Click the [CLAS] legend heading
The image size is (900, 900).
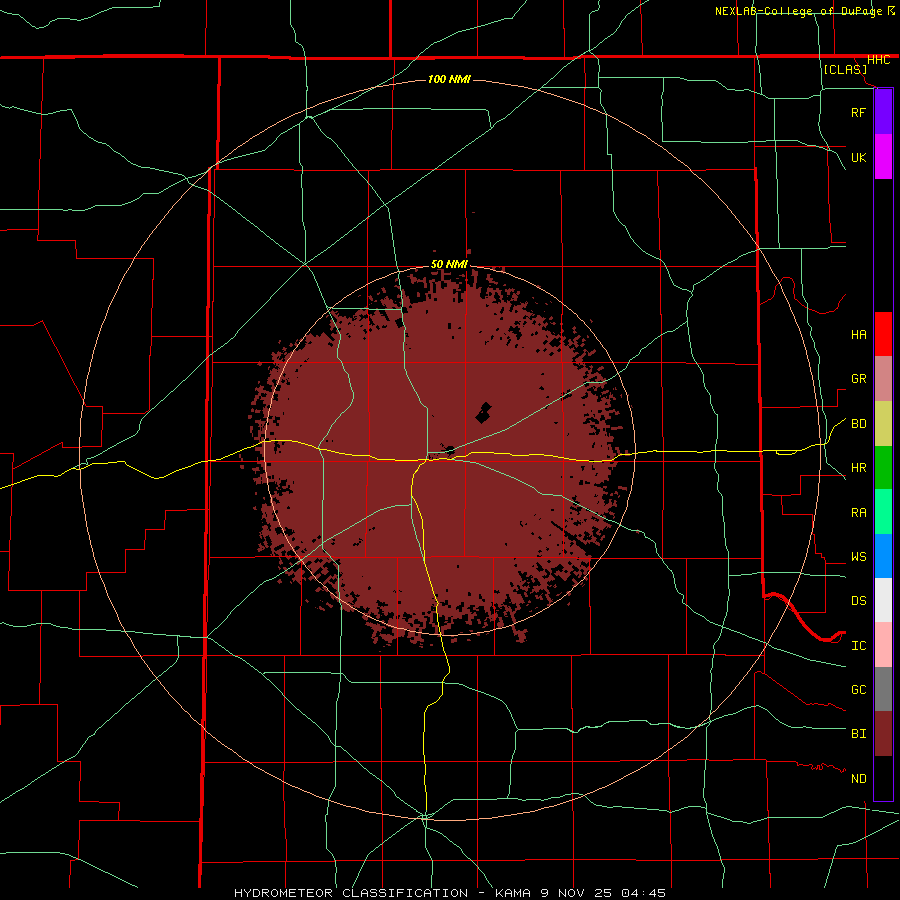pos(845,69)
